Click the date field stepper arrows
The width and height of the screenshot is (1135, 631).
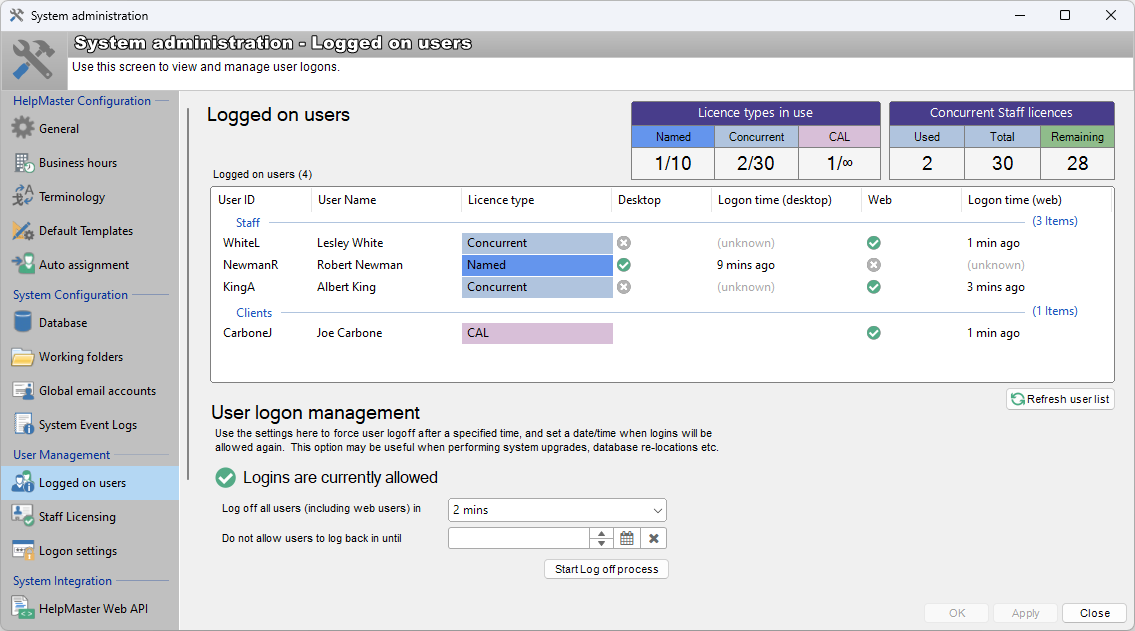point(602,538)
